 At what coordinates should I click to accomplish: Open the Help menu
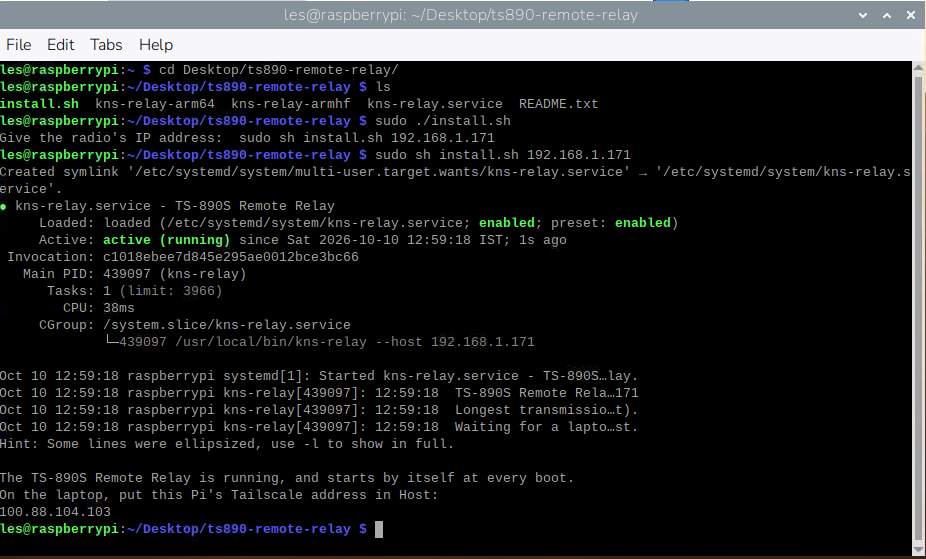[156, 45]
